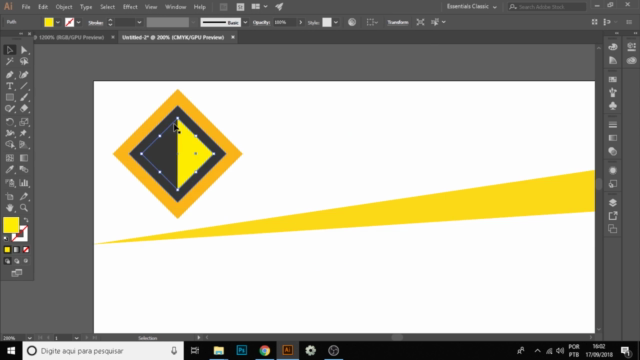Viewport: 640px width, 360px height.
Task: Select the Pen tool
Action: [10, 75]
